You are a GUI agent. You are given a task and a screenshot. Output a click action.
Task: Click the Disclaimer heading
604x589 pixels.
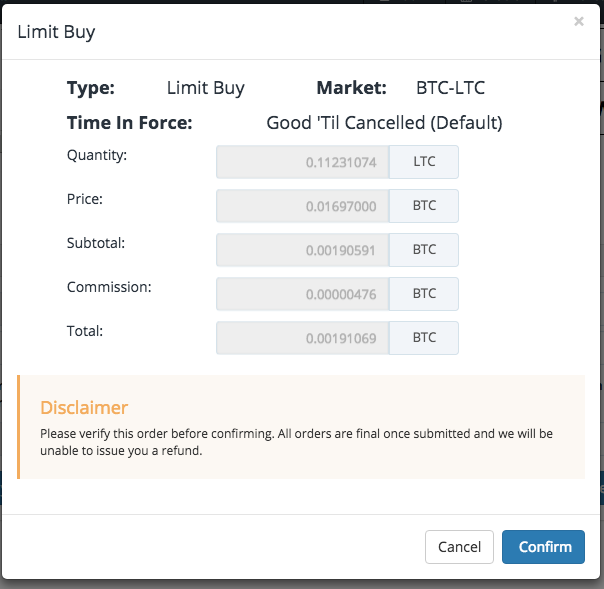click(84, 408)
